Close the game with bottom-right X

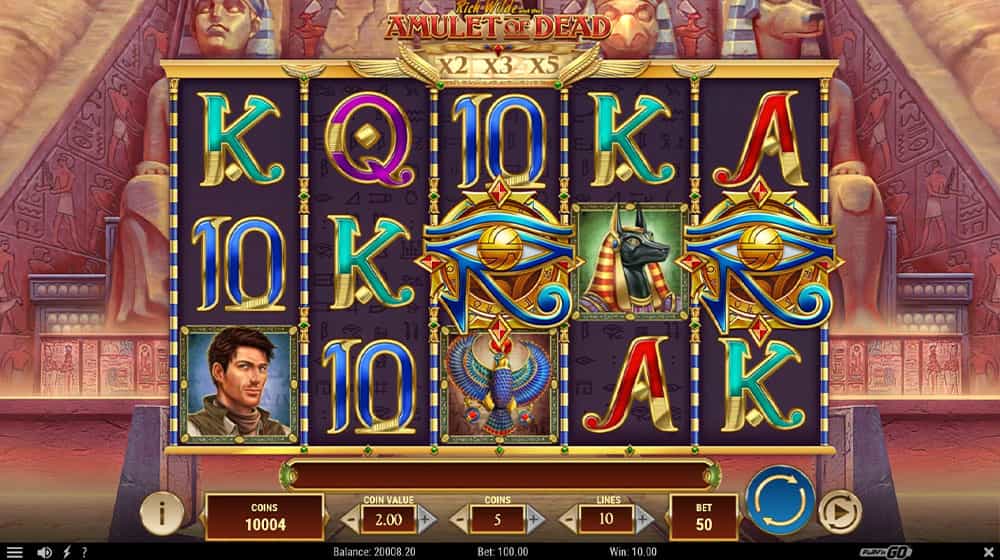(988, 552)
